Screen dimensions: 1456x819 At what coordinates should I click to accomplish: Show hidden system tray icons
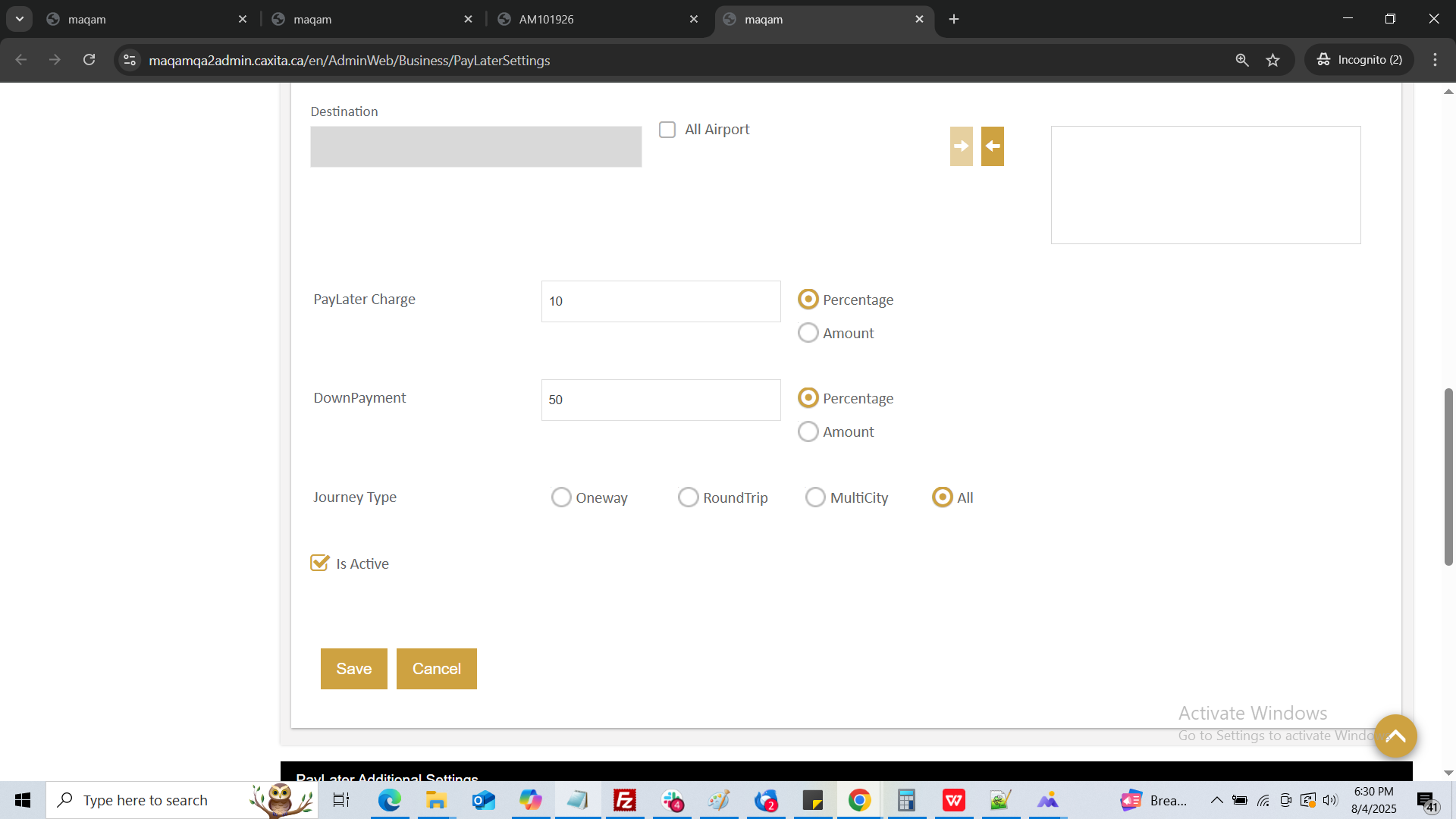(x=1216, y=800)
